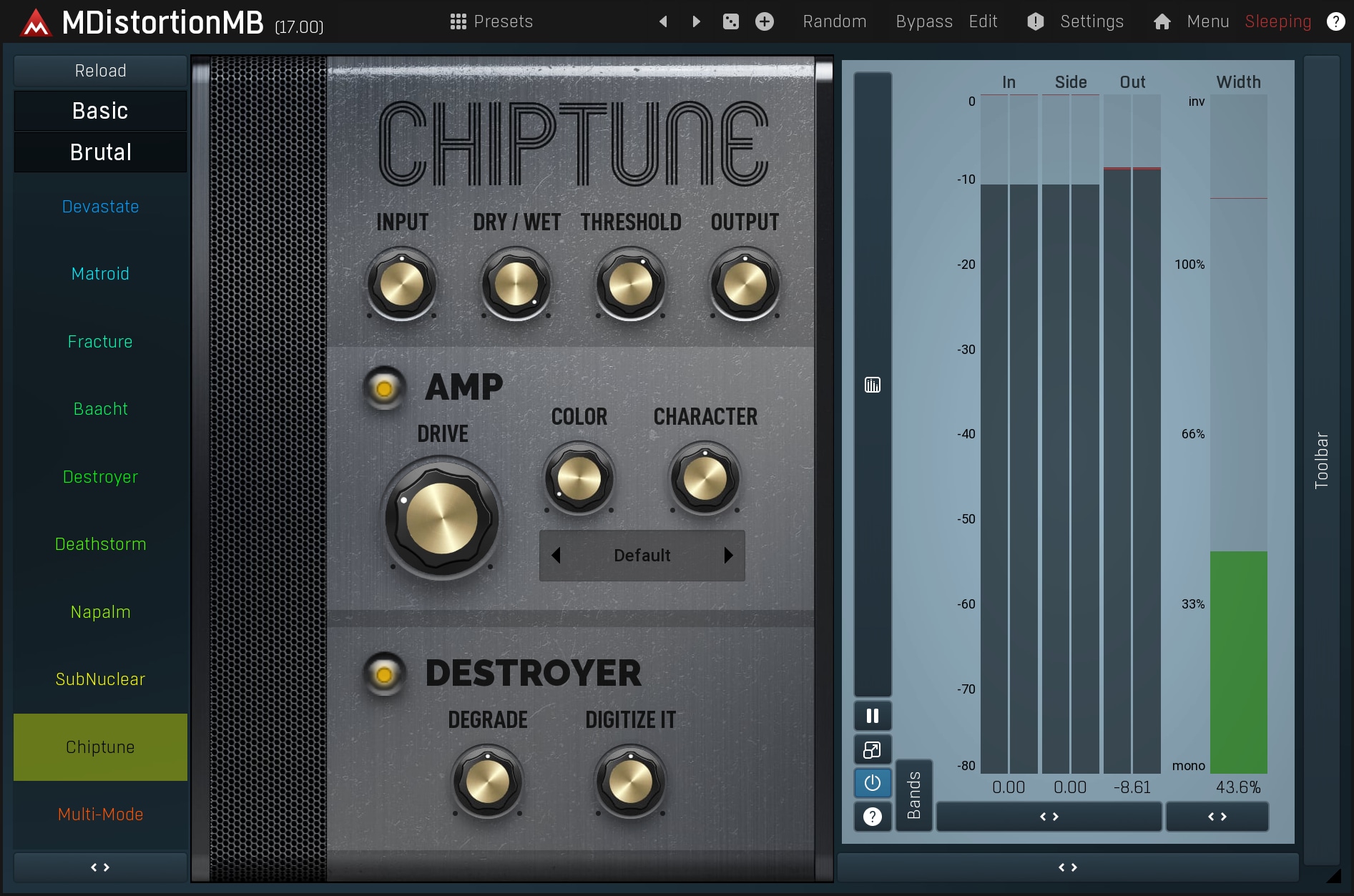
Task: Click the home icon next to Menu
Action: (x=1162, y=21)
